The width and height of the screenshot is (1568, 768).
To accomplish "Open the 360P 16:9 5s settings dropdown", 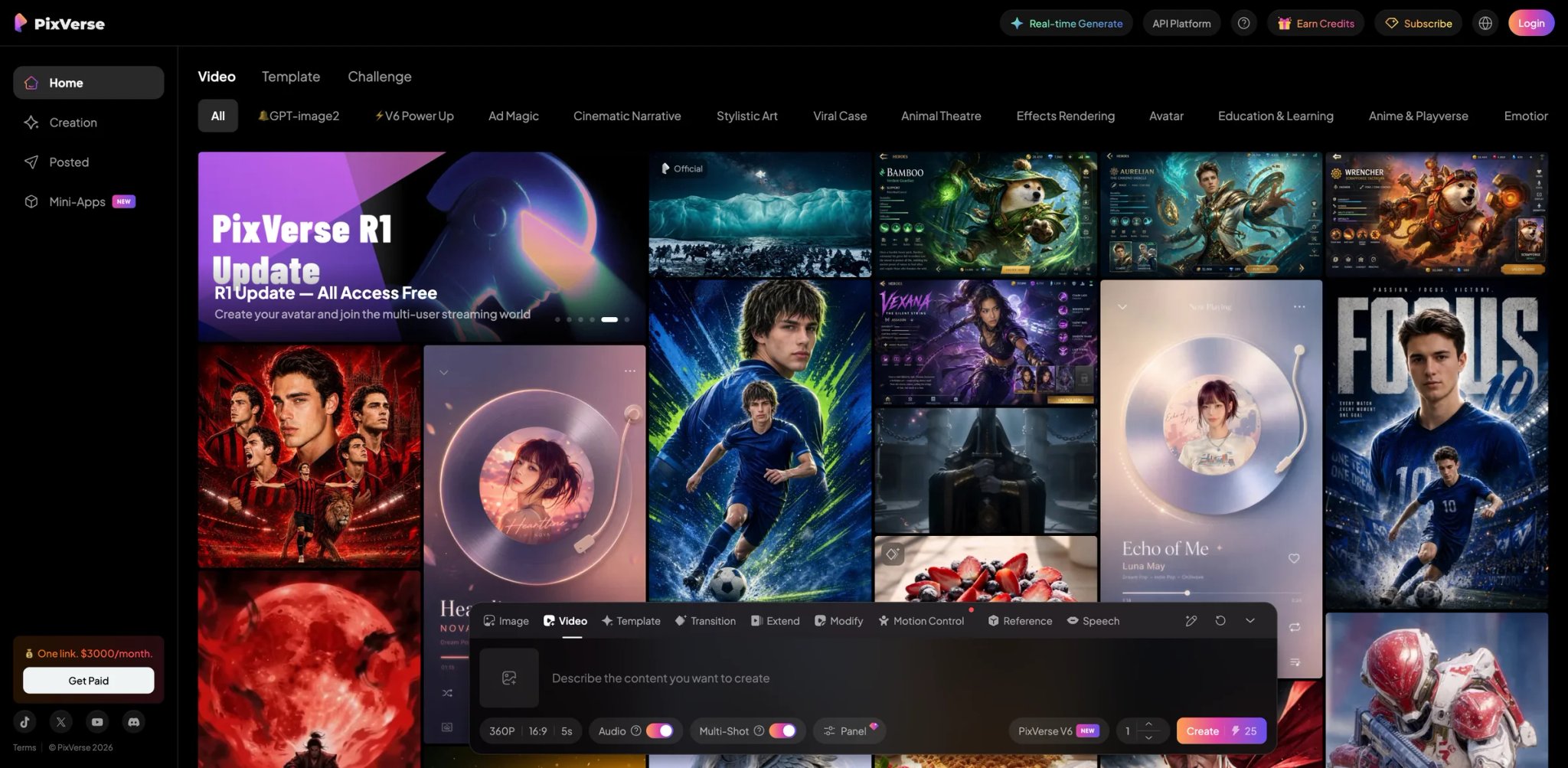I will tap(531, 731).
